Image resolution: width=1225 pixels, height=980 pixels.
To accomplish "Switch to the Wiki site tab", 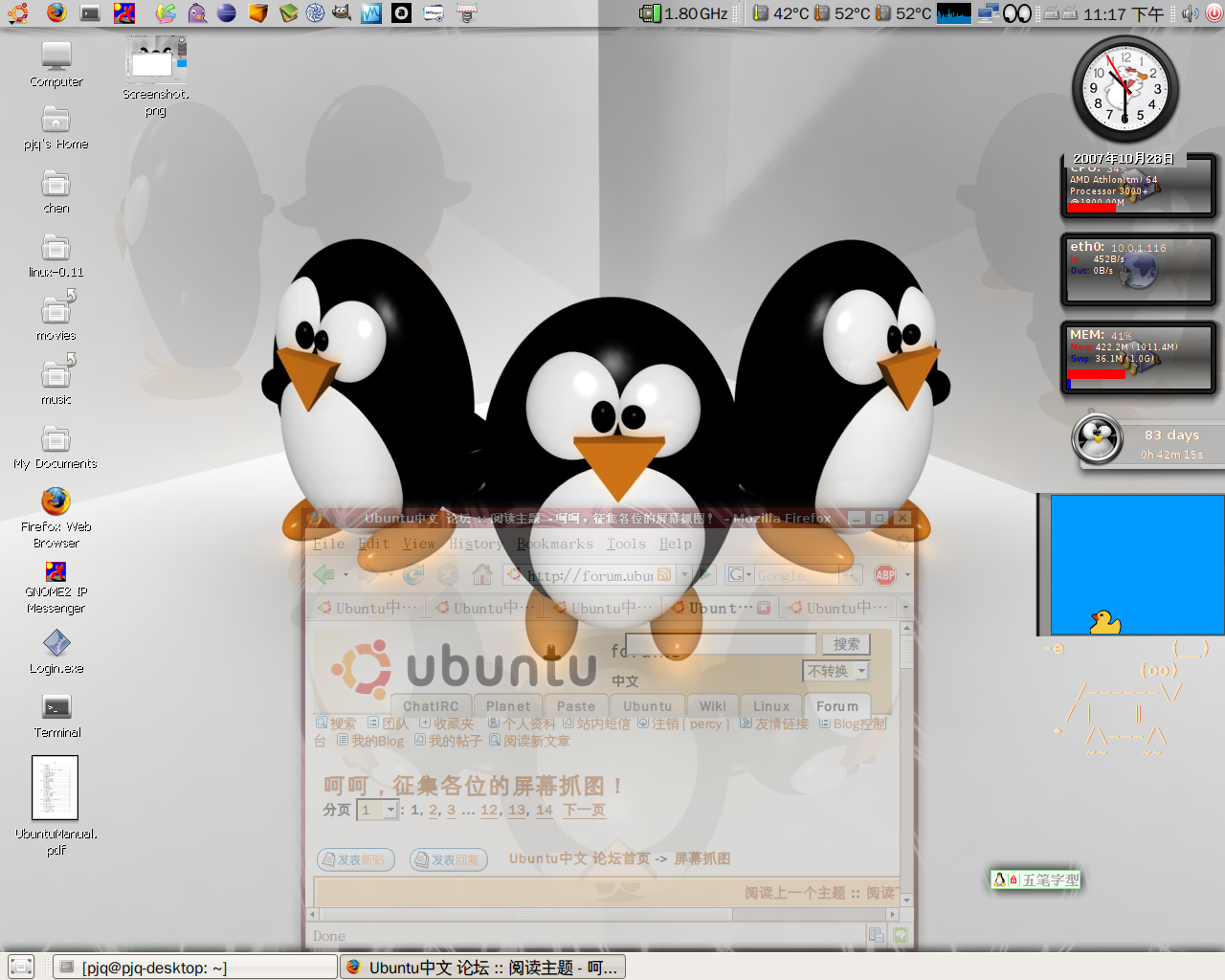I will click(x=712, y=706).
